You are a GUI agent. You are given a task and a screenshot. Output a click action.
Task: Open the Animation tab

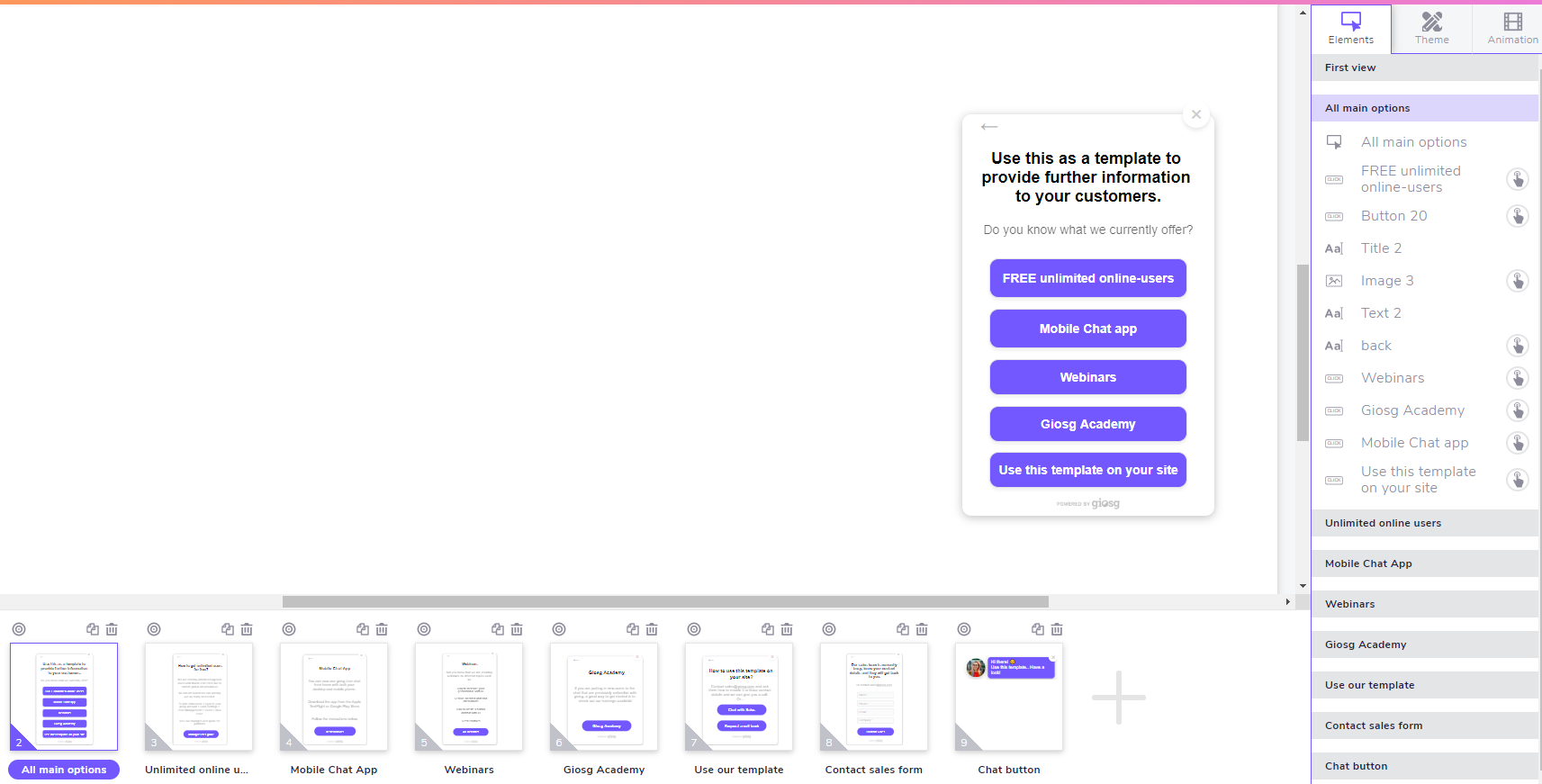[x=1512, y=28]
